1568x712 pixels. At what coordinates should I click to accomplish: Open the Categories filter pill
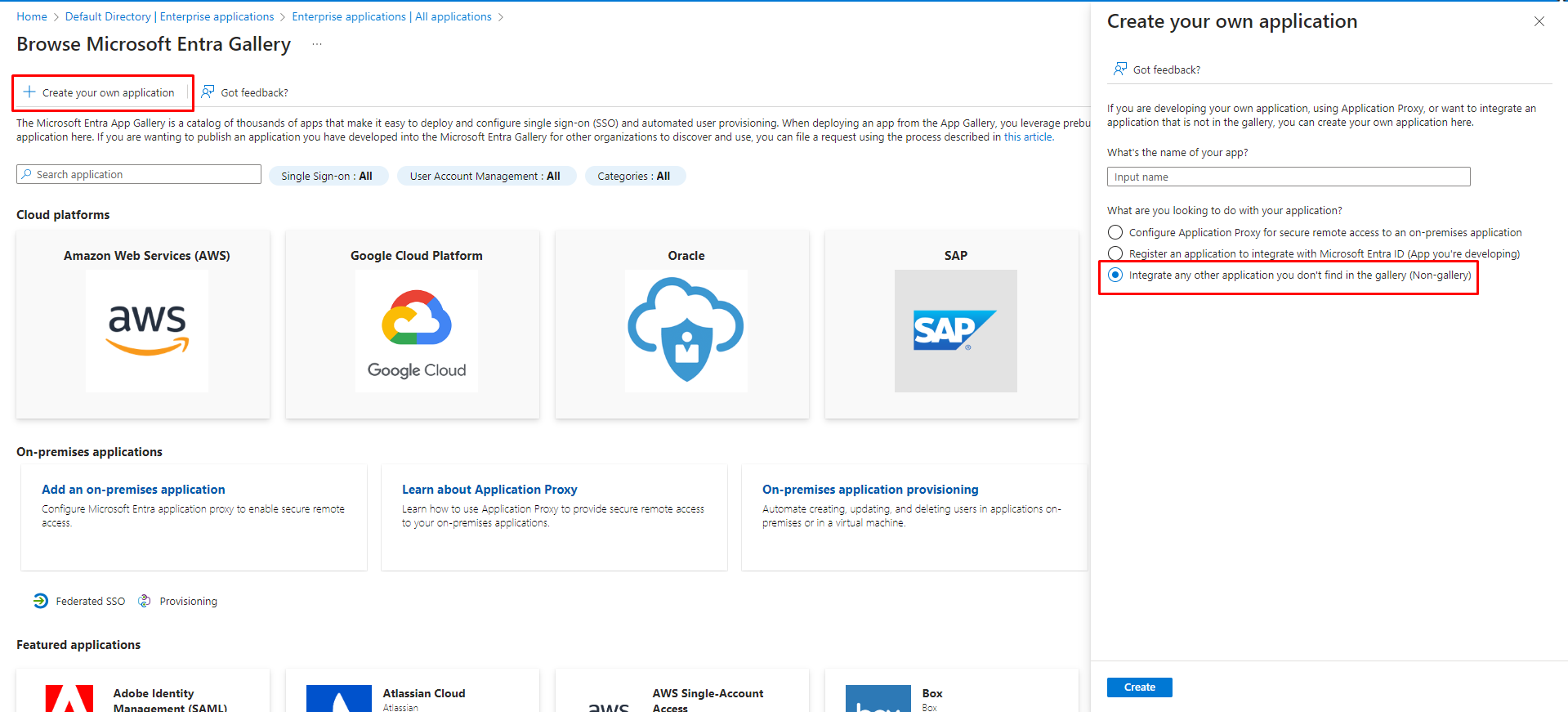[635, 176]
